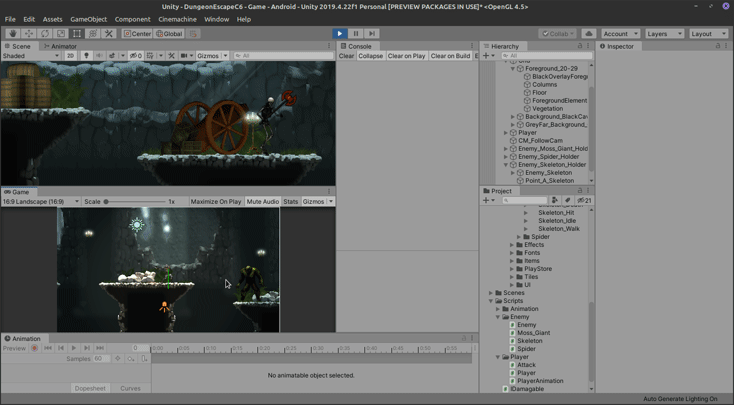Expand the Scenes folder in Project
The width and height of the screenshot is (734, 405).
491,293
